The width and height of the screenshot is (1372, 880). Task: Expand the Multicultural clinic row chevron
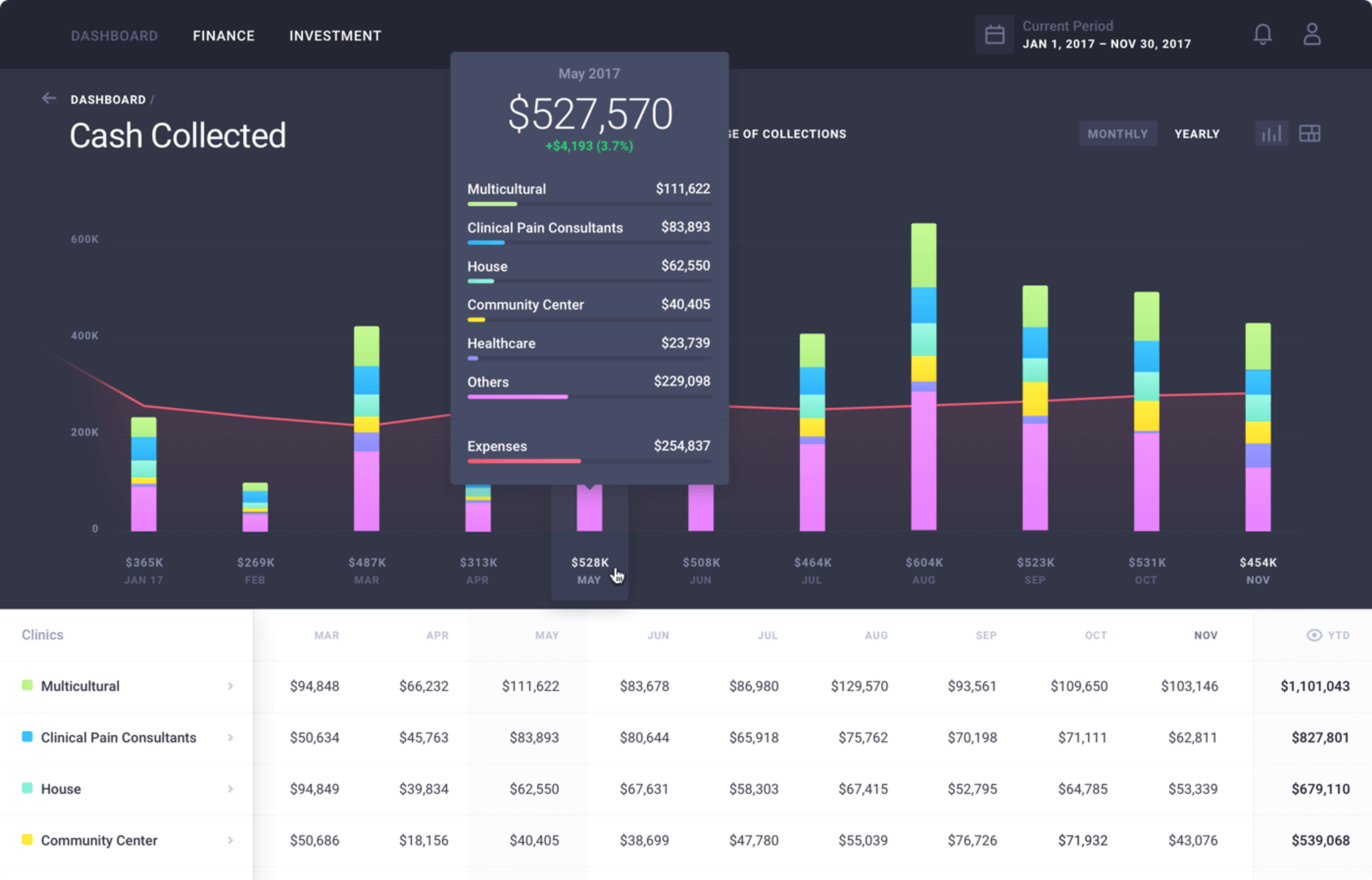click(x=230, y=686)
